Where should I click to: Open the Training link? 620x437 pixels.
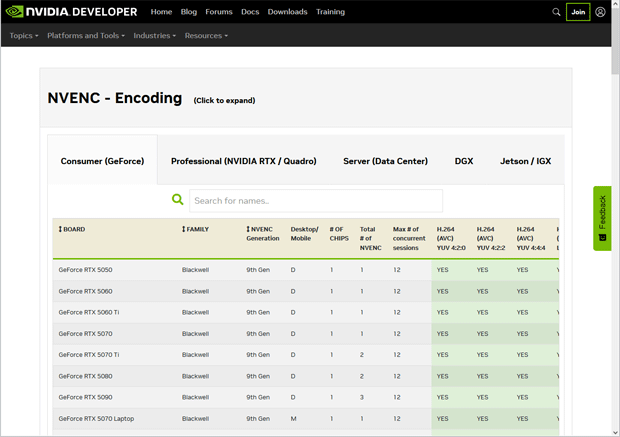(x=330, y=12)
